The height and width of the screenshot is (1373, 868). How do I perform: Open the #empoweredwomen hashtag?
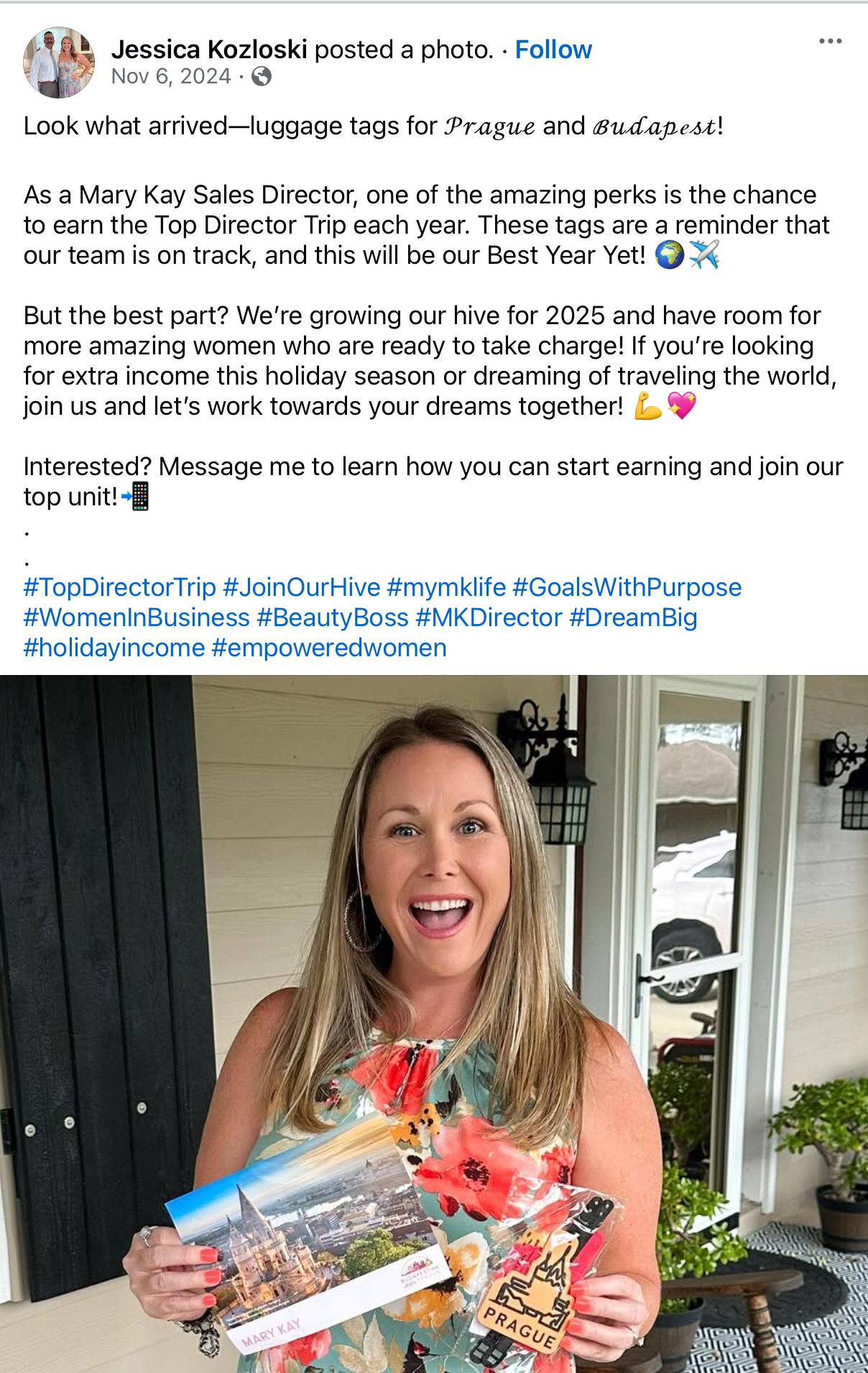(329, 648)
